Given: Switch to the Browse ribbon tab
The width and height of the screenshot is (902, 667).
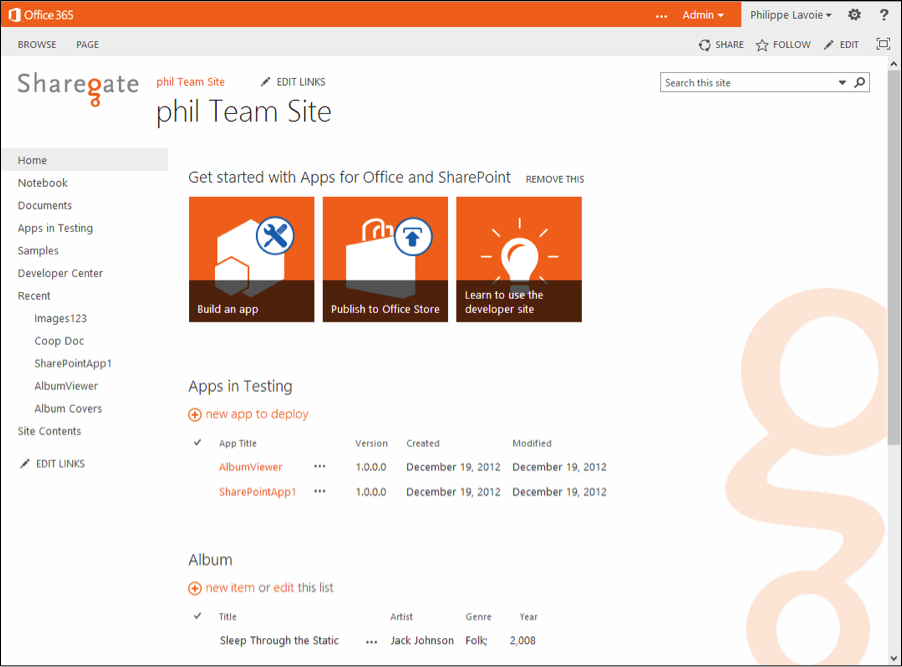Looking at the screenshot, I should click(x=37, y=44).
